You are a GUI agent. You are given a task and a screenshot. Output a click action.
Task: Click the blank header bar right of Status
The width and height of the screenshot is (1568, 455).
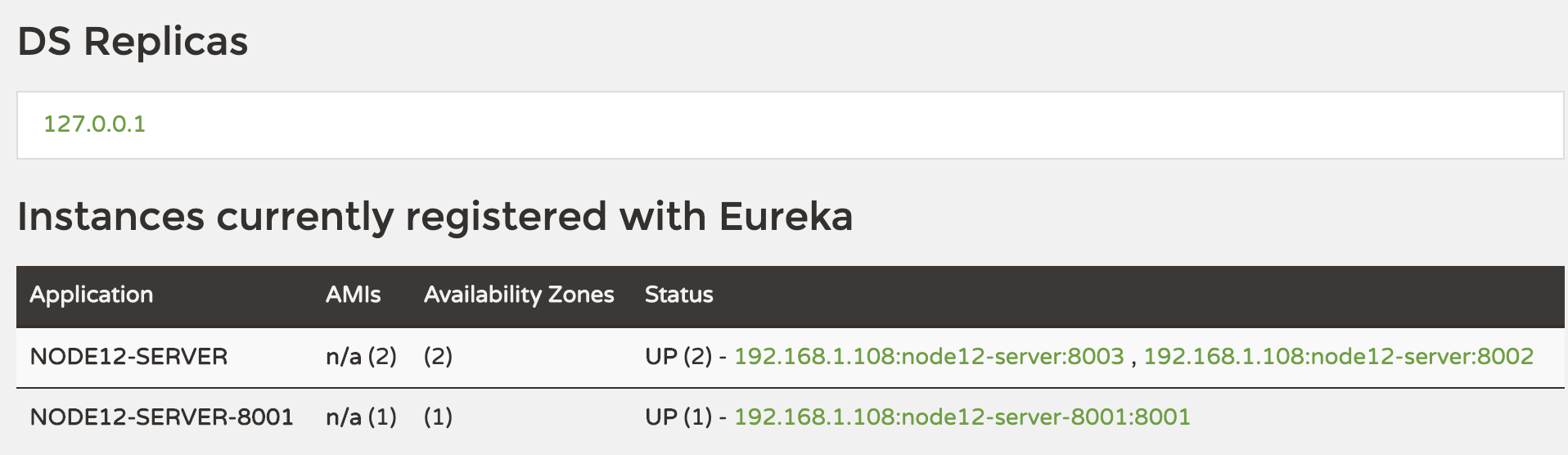1146,295
